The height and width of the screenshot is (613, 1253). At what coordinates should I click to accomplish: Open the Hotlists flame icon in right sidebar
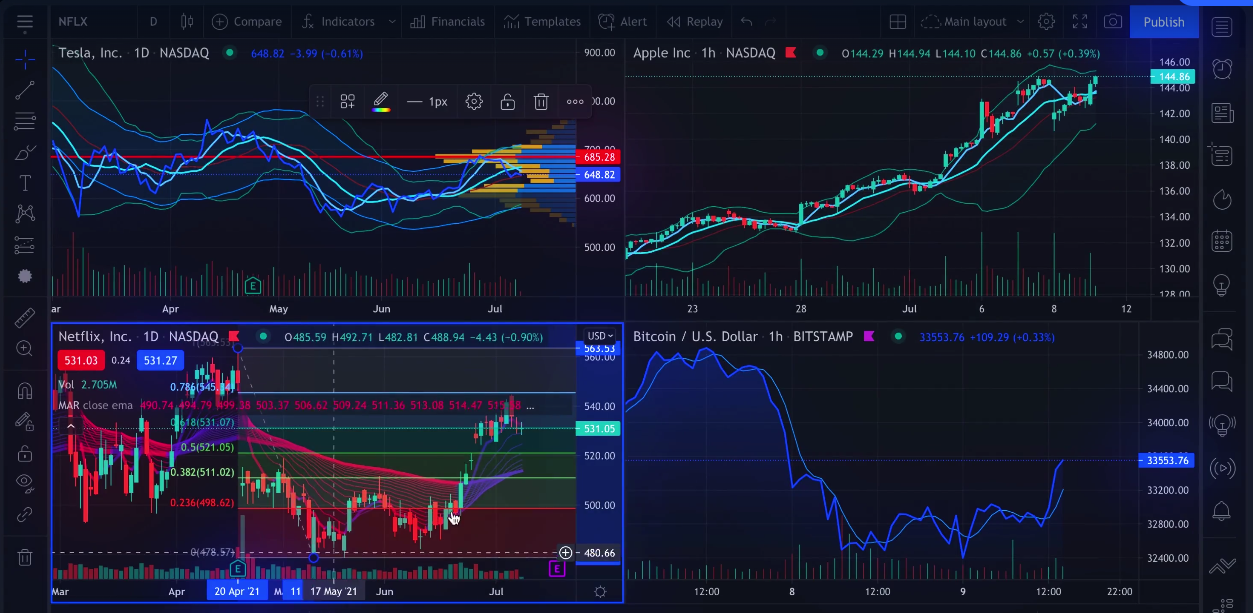click(x=1222, y=199)
